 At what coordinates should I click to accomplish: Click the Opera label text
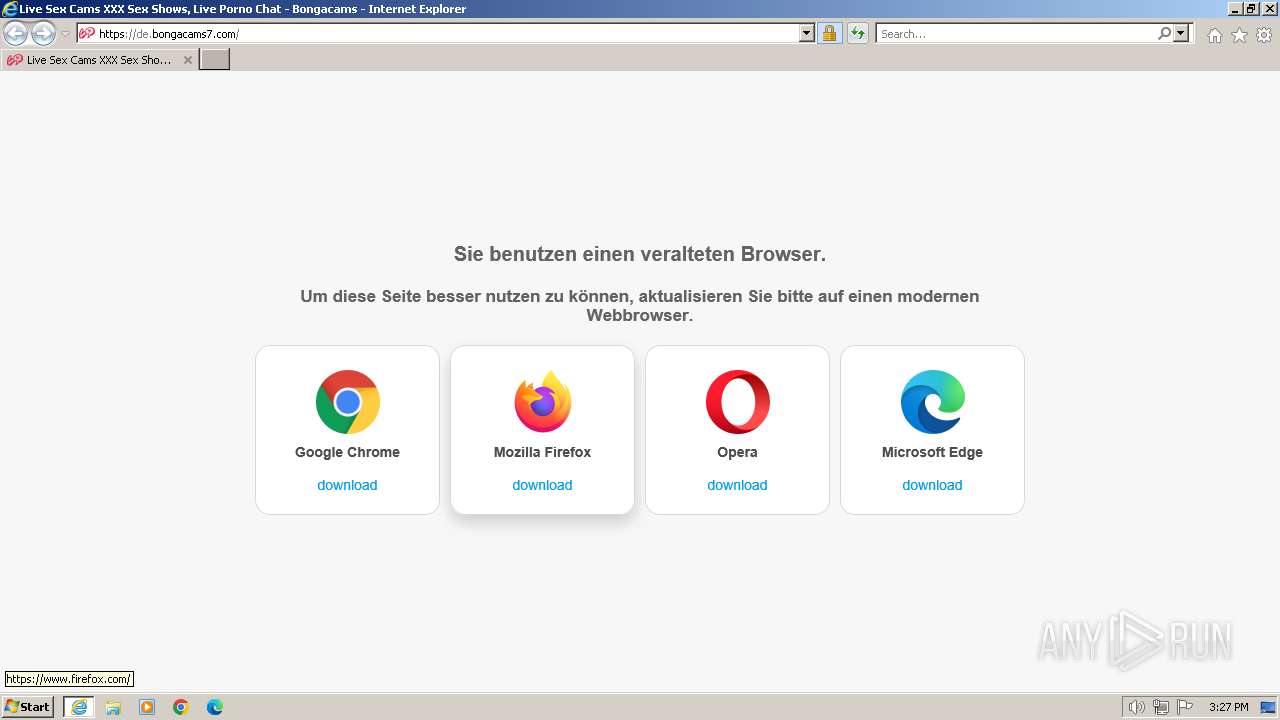click(737, 452)
